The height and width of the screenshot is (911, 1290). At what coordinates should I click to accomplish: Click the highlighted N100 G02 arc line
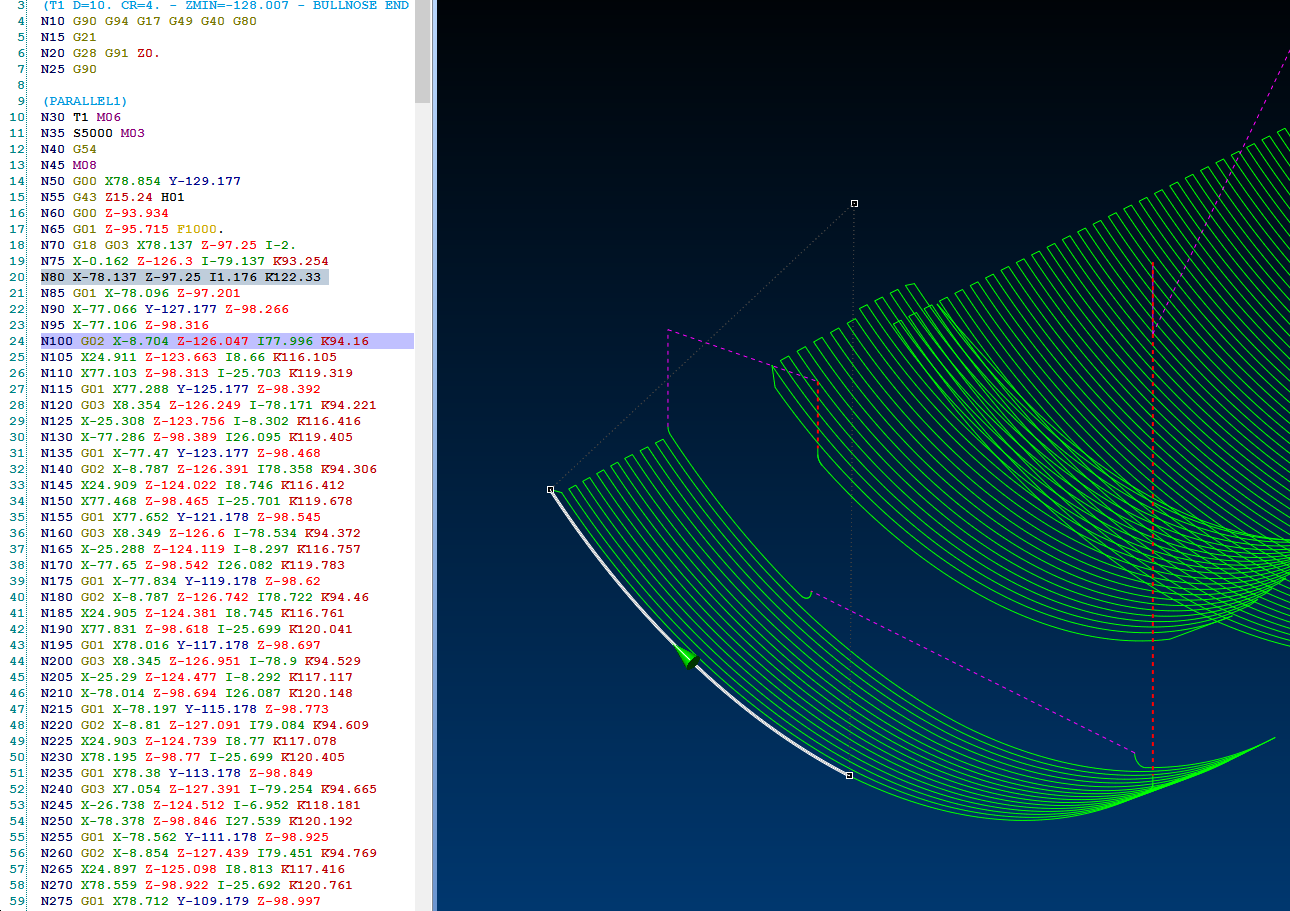point(200,341)
